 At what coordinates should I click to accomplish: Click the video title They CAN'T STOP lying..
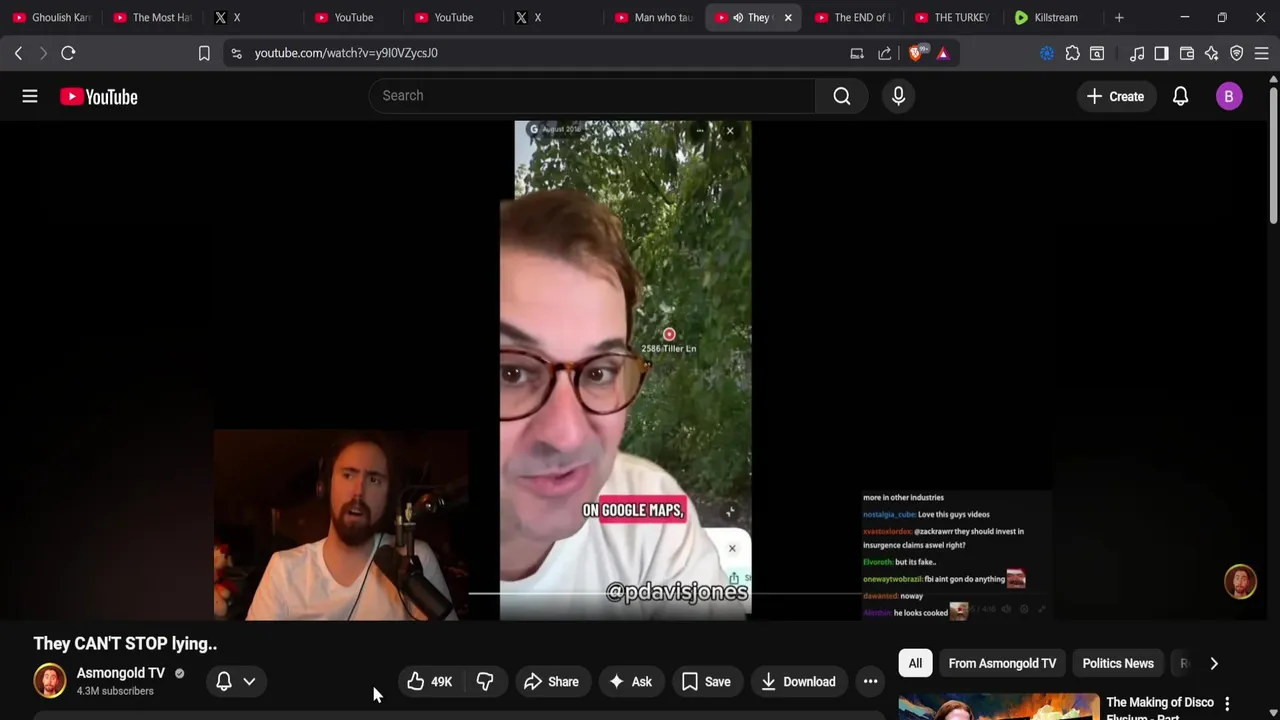tap(125, 644)
